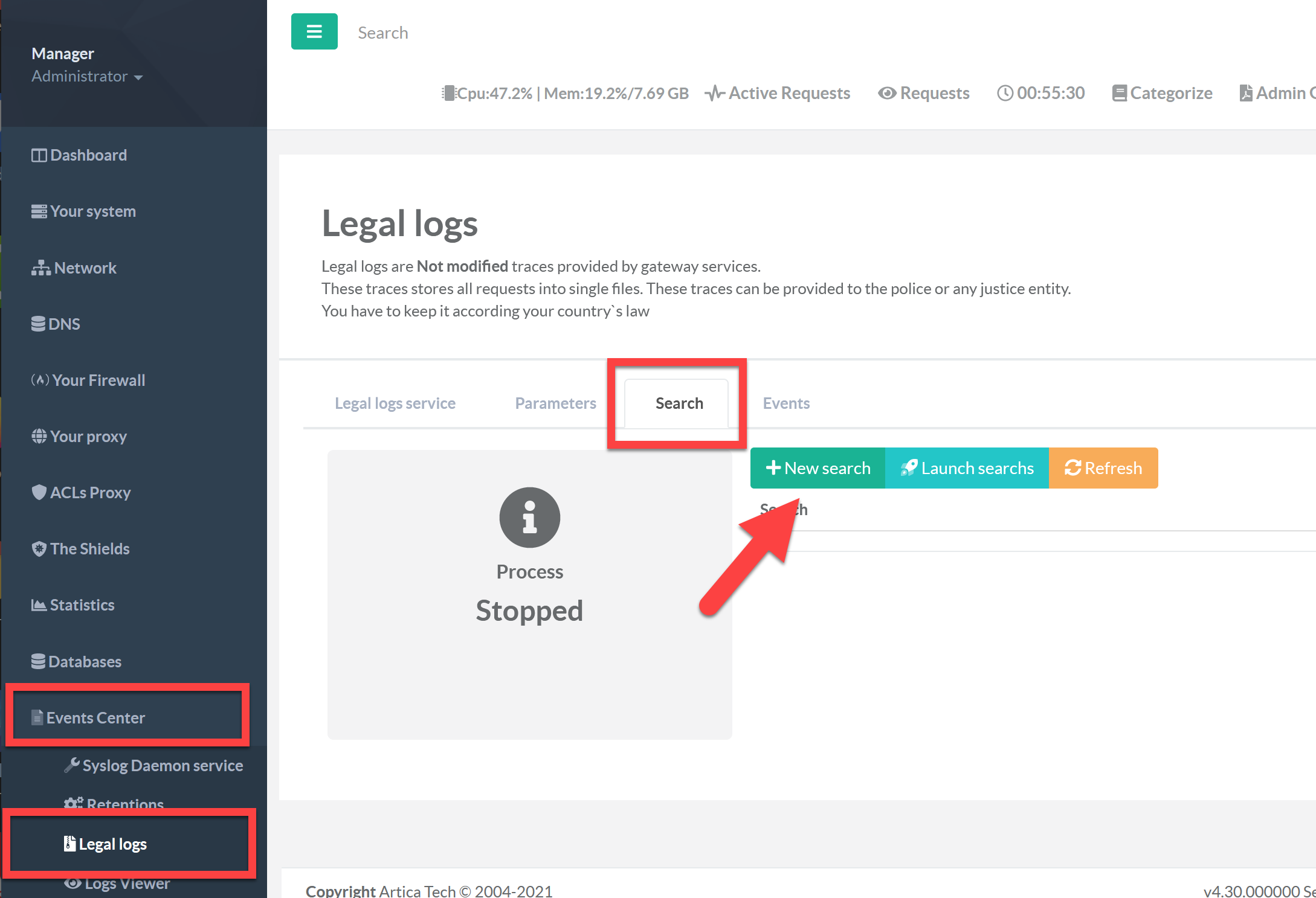Image resolution: width=1316 pixels, height=898 pixels.
Task: Open the Network sidebar section
Action: click(74, 268)
